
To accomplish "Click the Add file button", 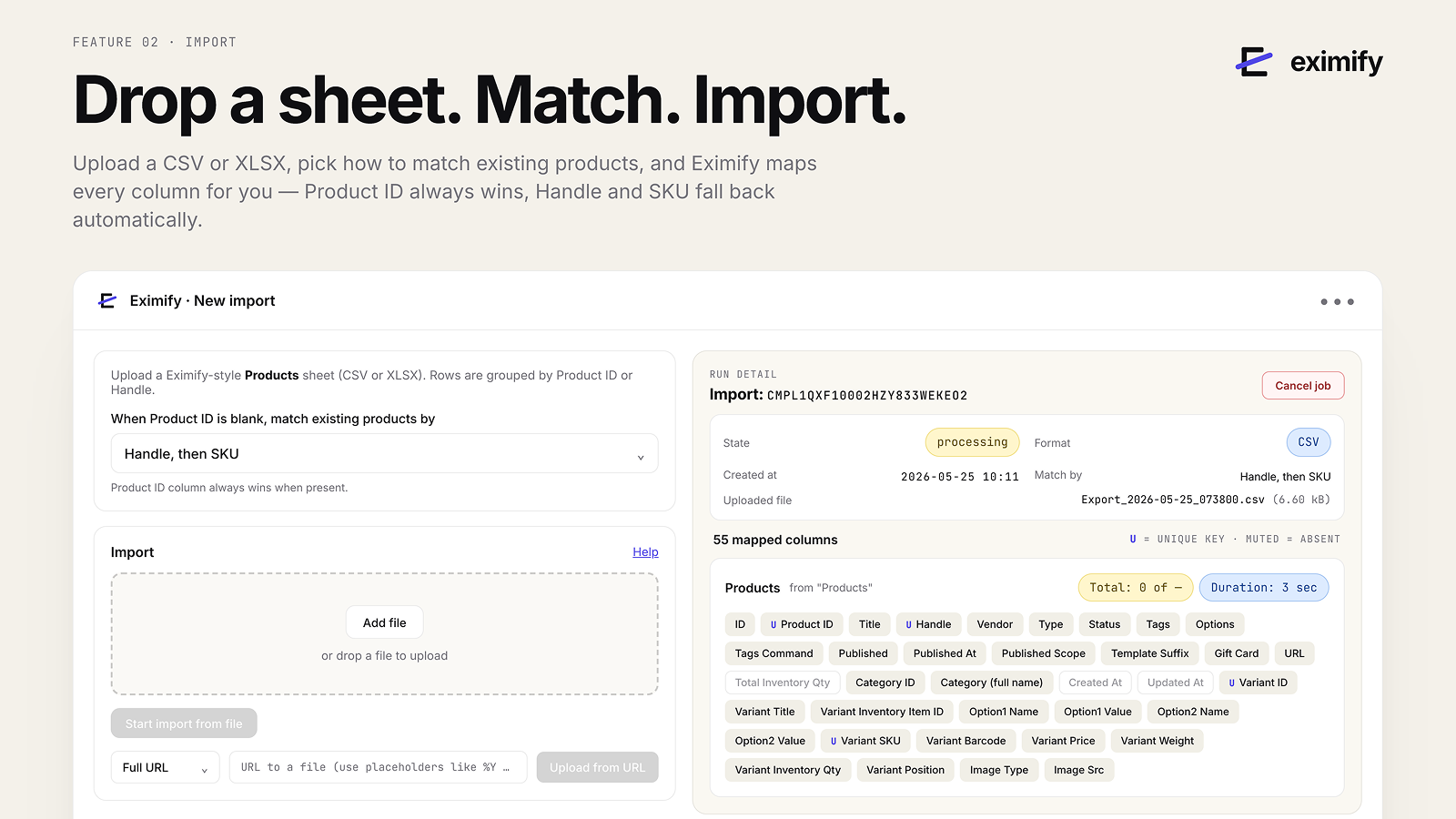I will pyautogui.click(x=384, y=622).
